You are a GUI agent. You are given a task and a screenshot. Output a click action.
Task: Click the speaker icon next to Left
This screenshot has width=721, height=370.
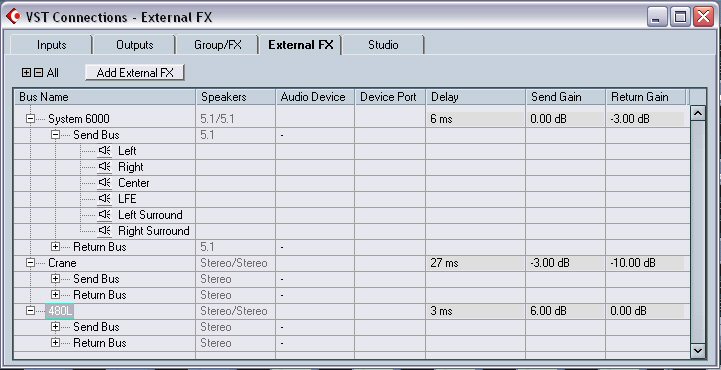tap(105, 151)
